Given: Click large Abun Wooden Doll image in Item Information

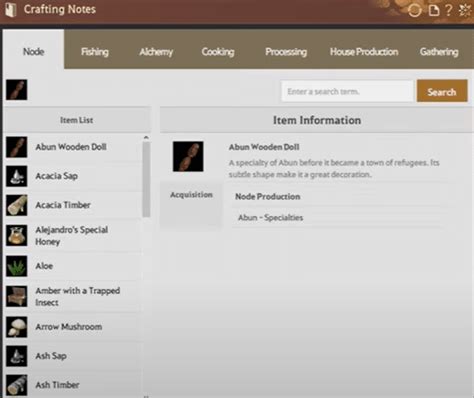Looking at the screenshot, I should click(x=188, y=156).
